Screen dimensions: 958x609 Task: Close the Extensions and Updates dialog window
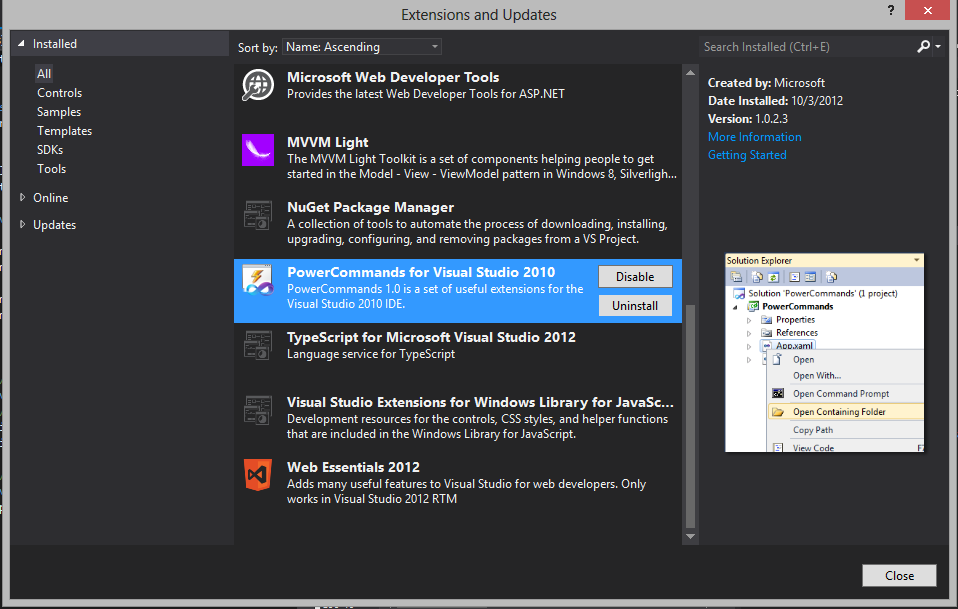click(927, 10)
